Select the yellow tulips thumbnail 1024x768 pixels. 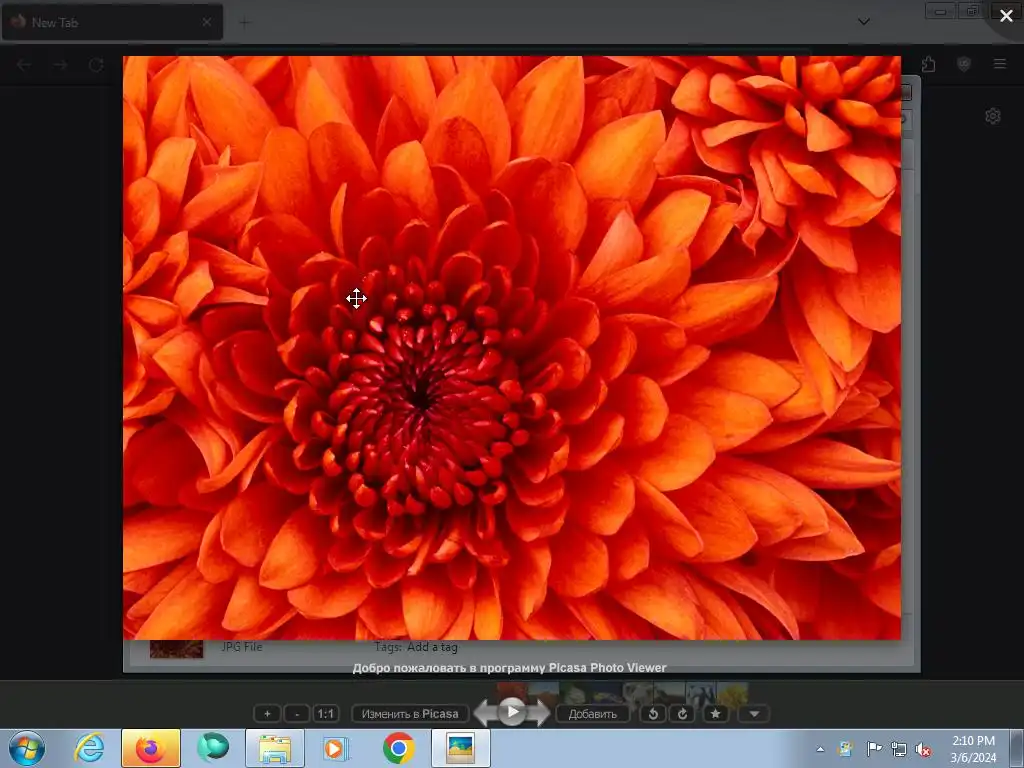(732, 692)
